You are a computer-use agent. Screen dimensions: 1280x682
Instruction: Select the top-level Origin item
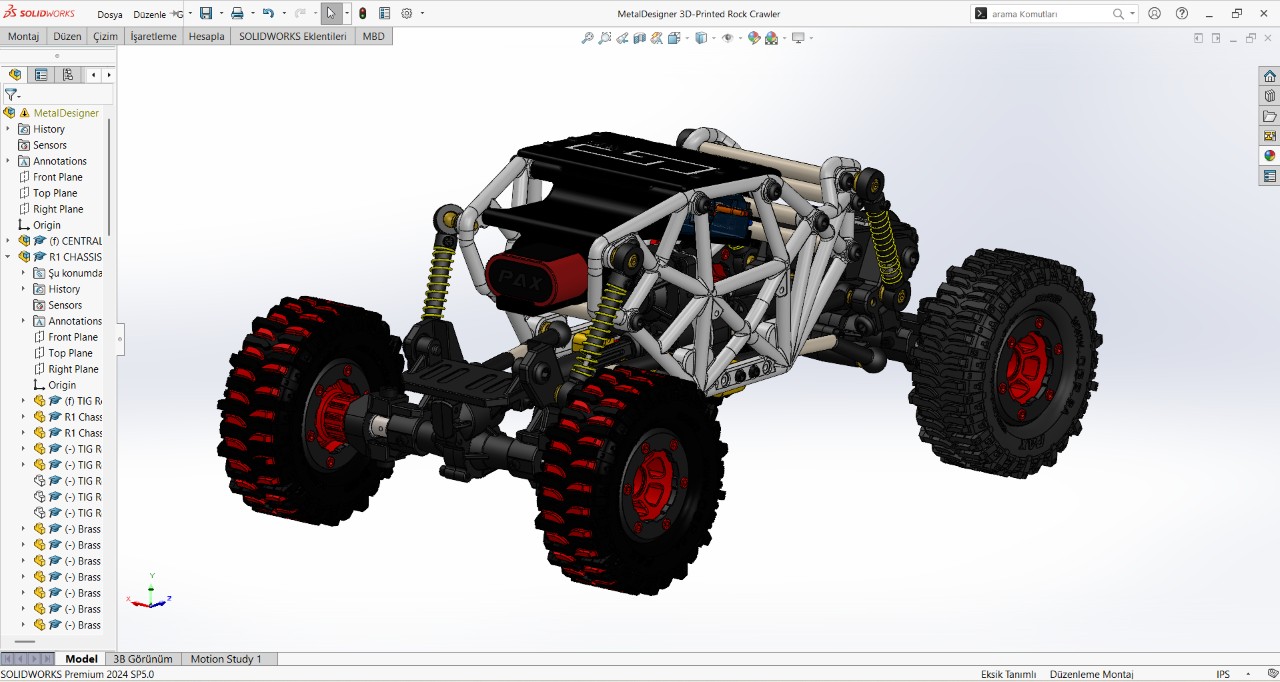46,225
